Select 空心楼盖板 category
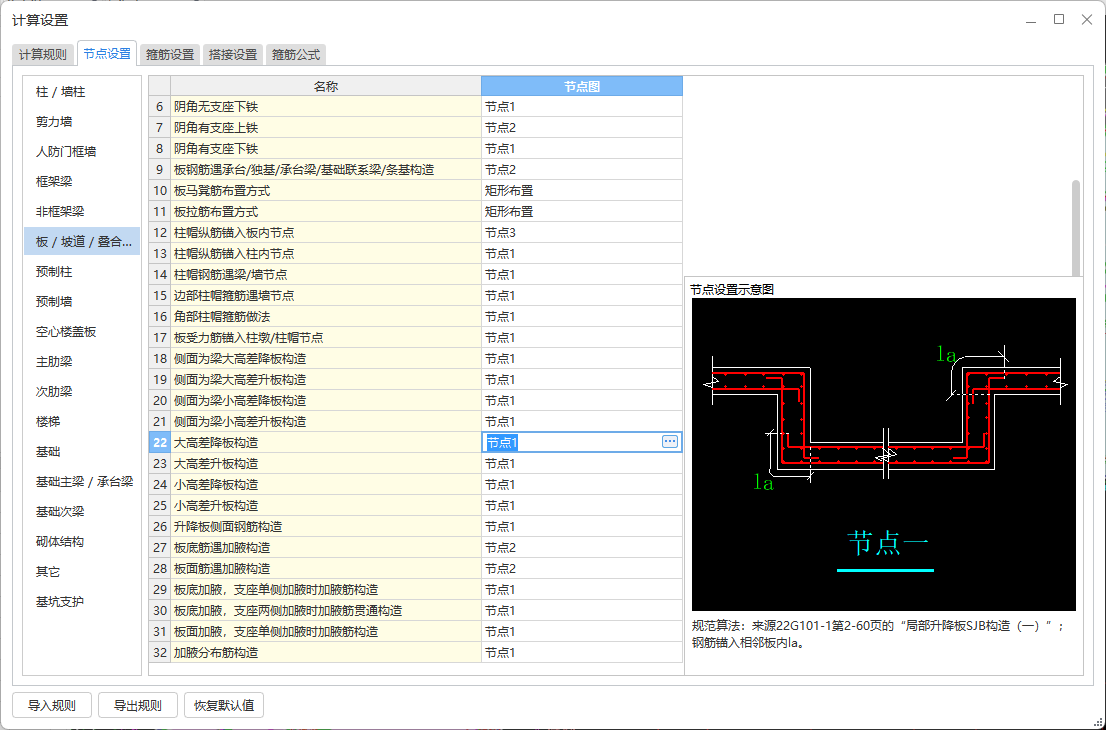The image size is (1106, 730). point(82,331)
